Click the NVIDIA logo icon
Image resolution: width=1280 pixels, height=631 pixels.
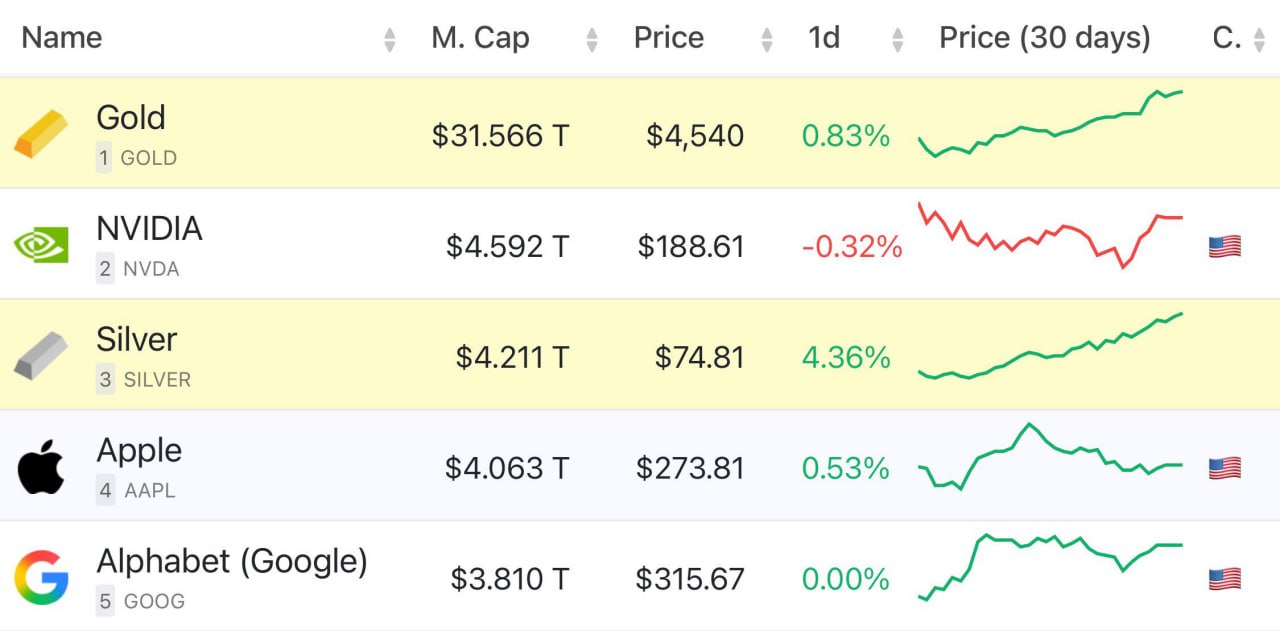click(x=41, y=245)
